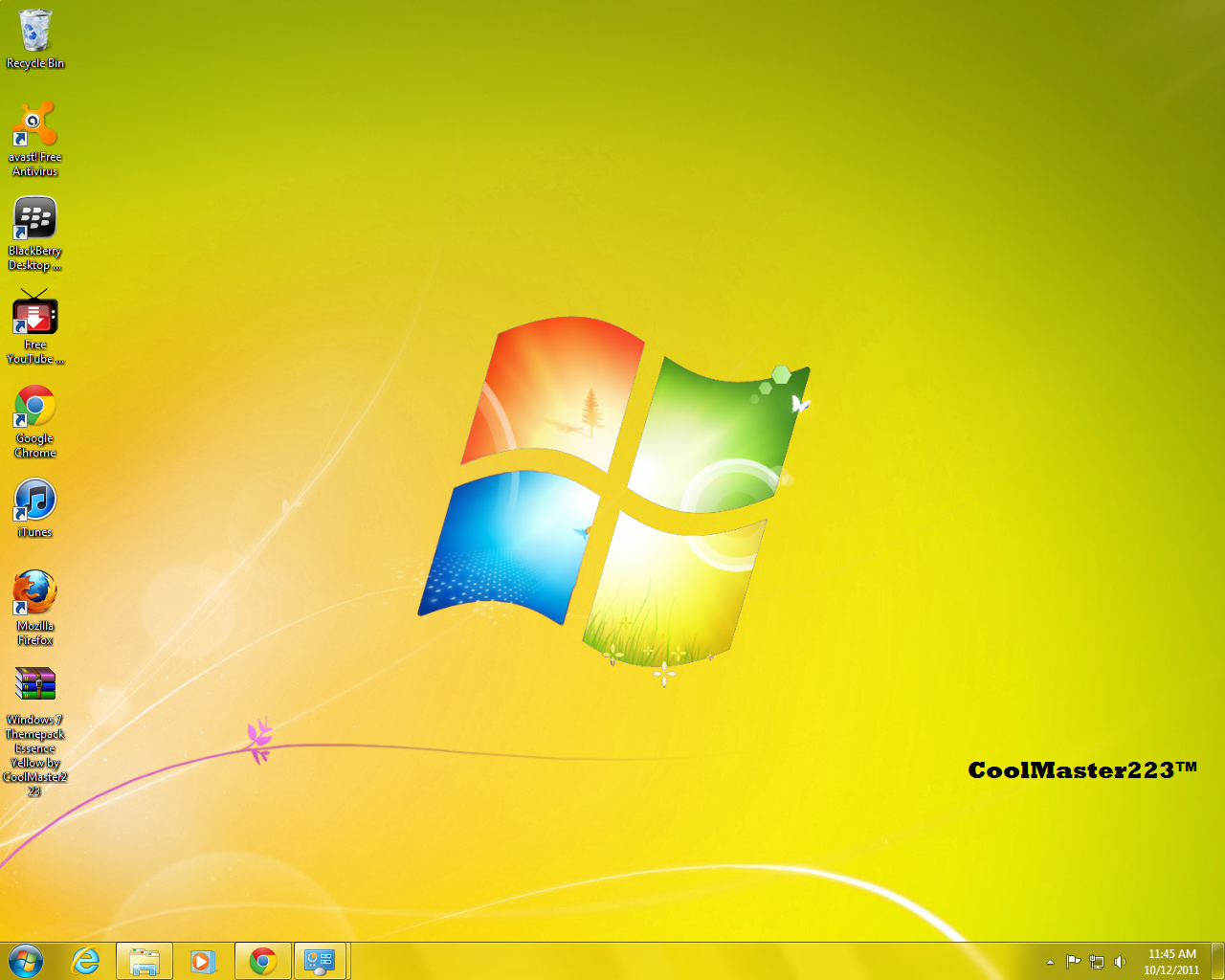Launch avast! Free Antivirus
This screenshot has height=980, width=1225.
coord(35,124)
